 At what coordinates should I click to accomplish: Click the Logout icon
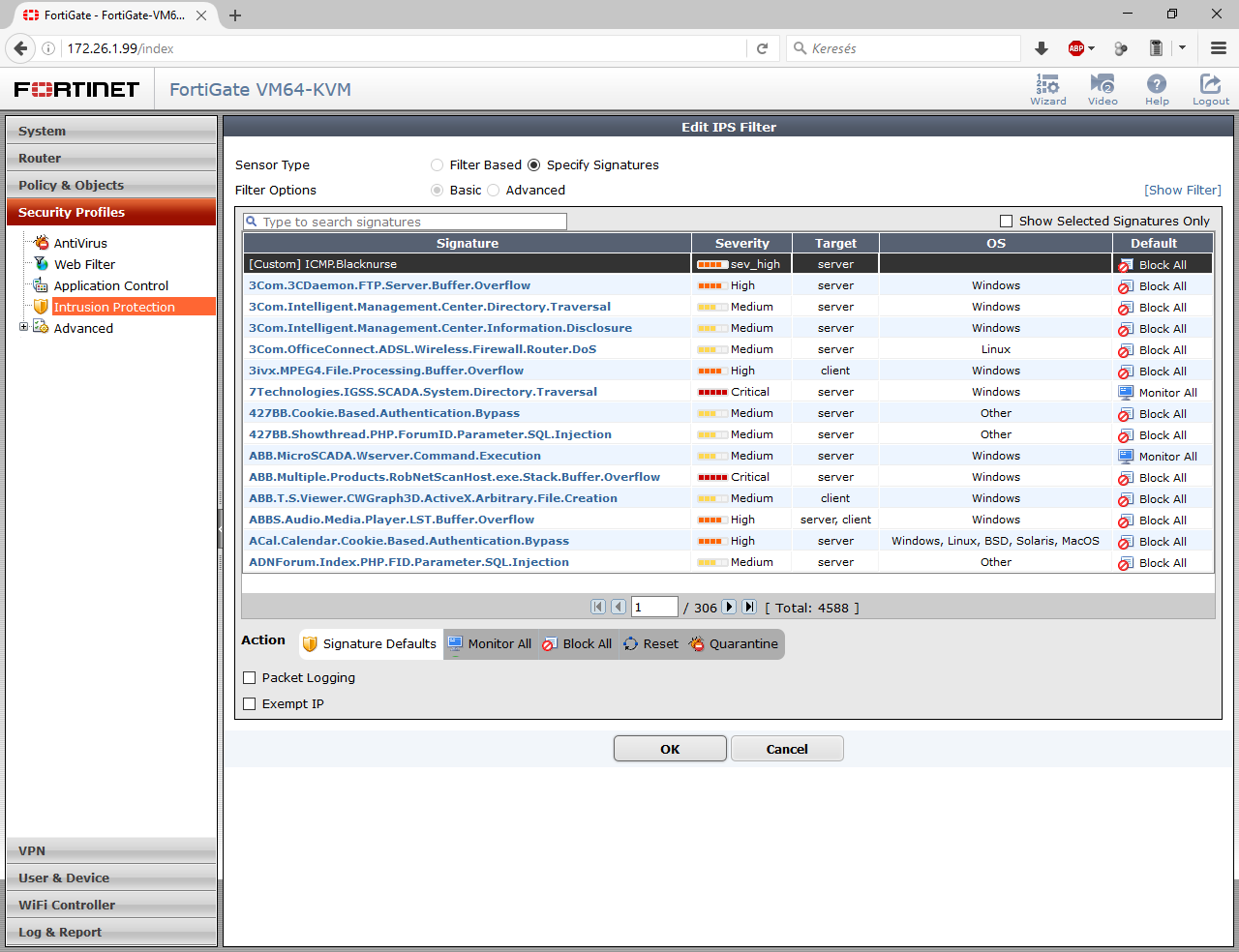click(x=1210, y=89)
